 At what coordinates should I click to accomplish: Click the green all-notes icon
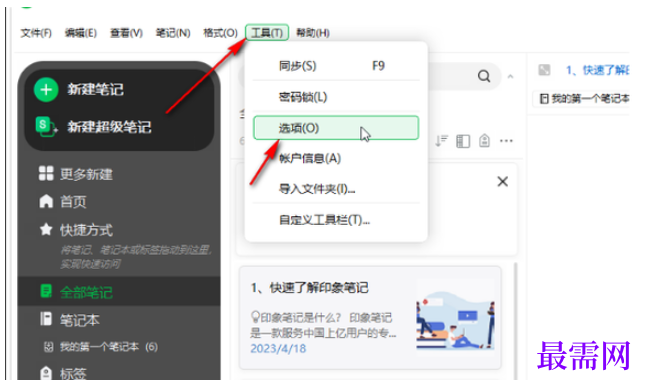[46, 291]
